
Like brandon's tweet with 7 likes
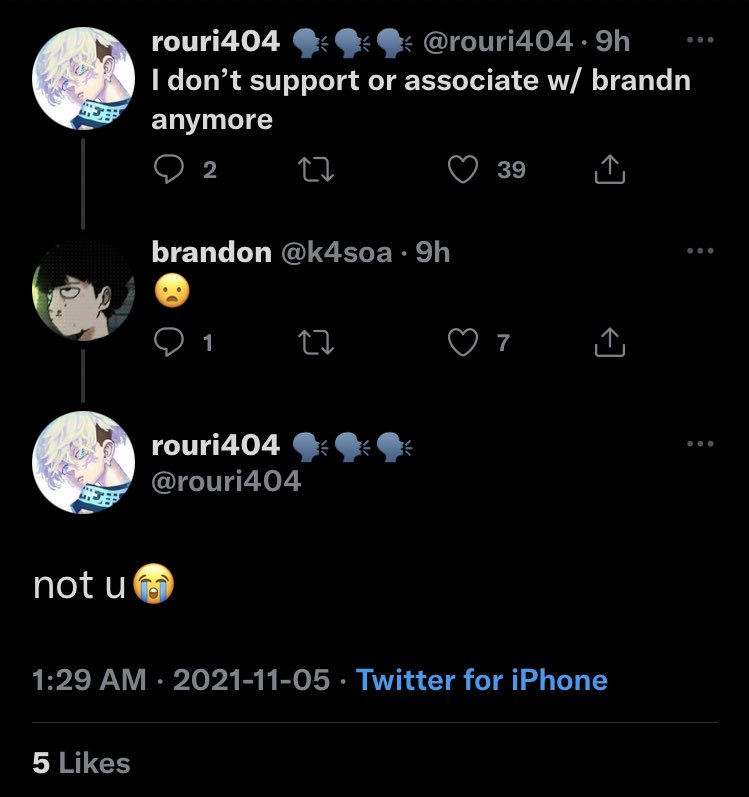pos(463,342)
